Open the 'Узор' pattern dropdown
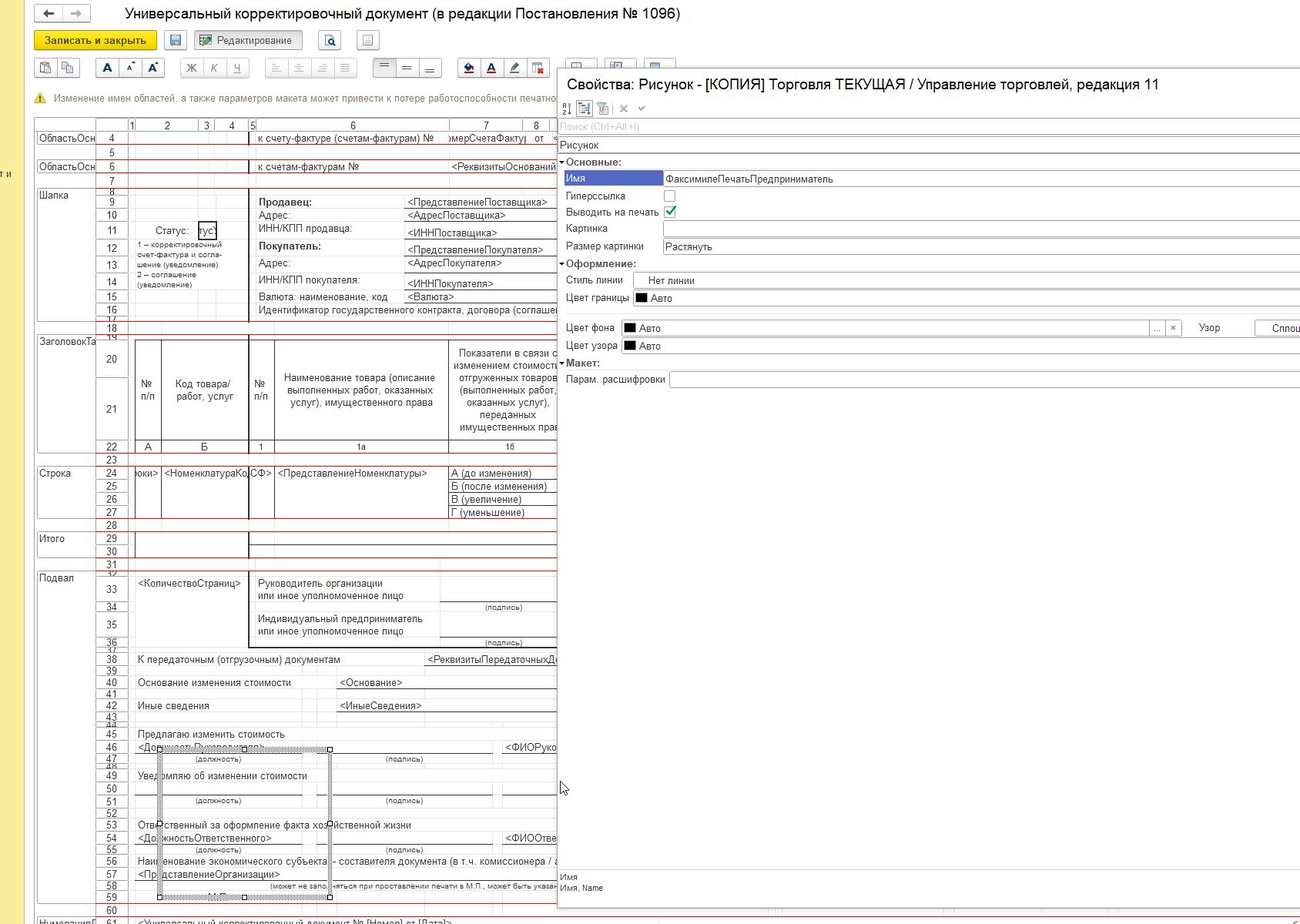The height and width of the screenshot is (924, 1300). point(1277,328)
